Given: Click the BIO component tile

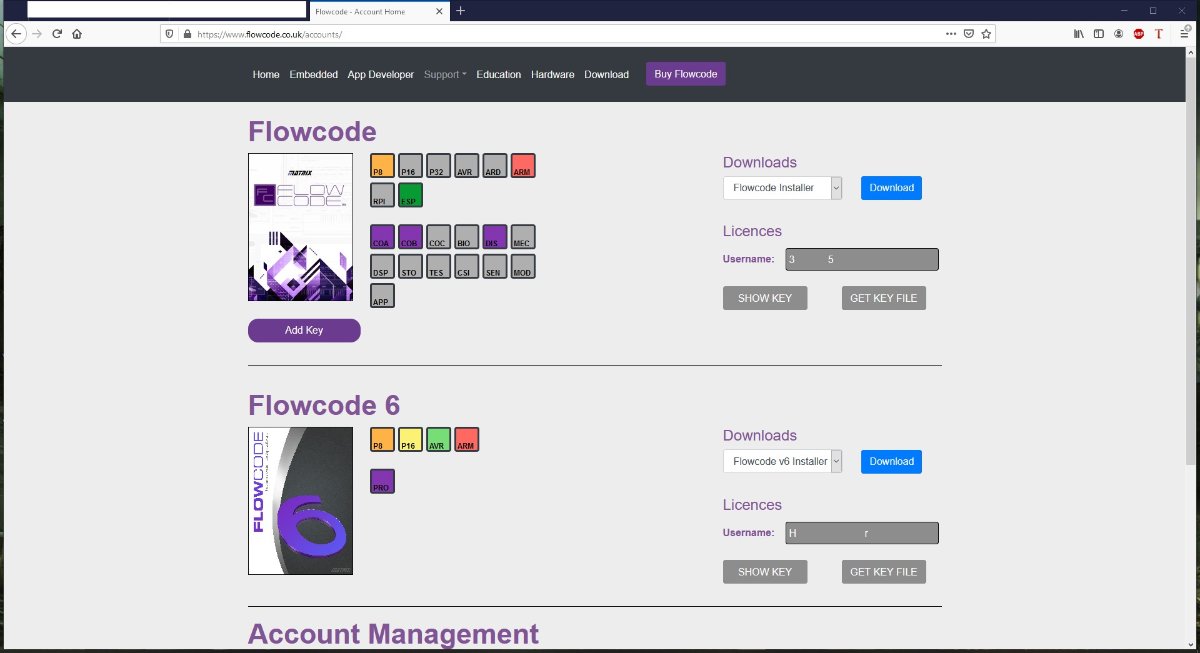Looking at the screenshot, I should pos(467,237).
